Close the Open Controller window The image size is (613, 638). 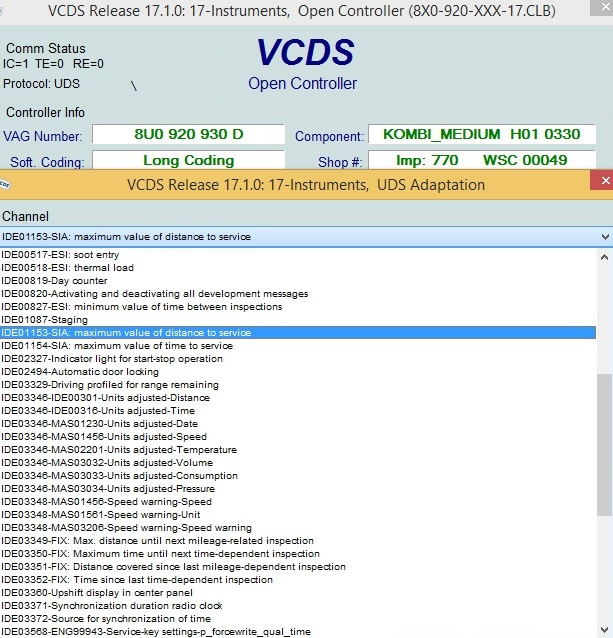pos(604,7)
